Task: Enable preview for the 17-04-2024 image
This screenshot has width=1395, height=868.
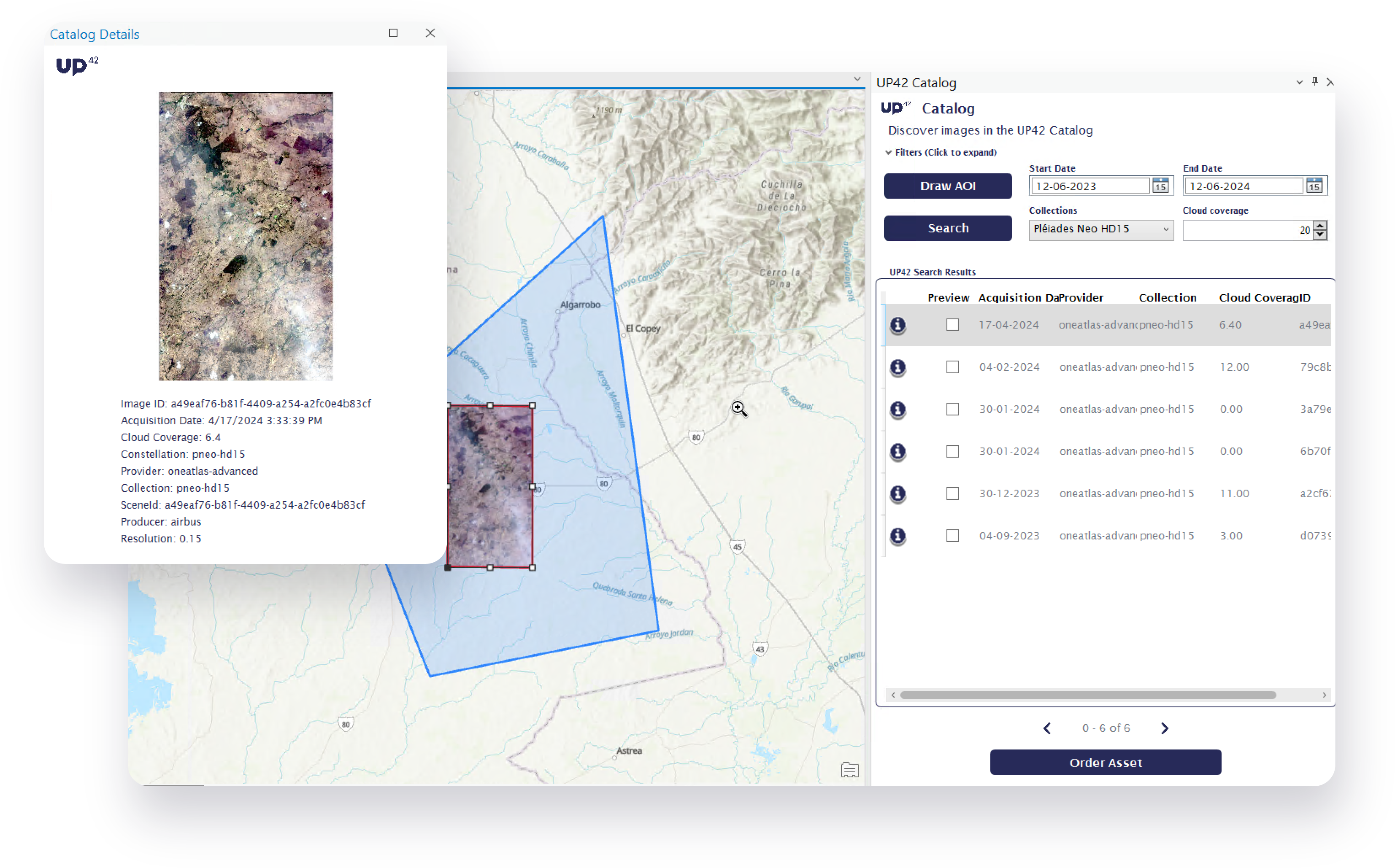Action: point(953,325)
